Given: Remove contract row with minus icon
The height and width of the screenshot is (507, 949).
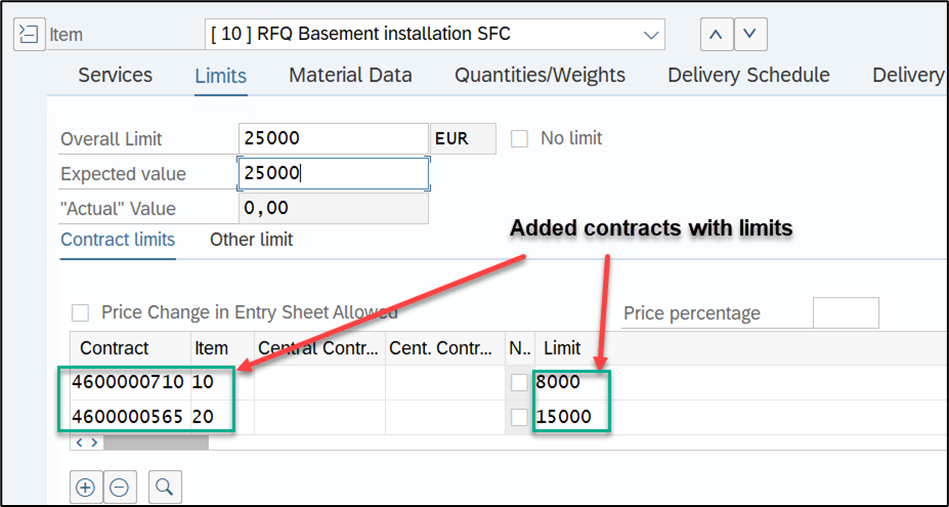Looking at the screenshot, I should tap(119, 487).
